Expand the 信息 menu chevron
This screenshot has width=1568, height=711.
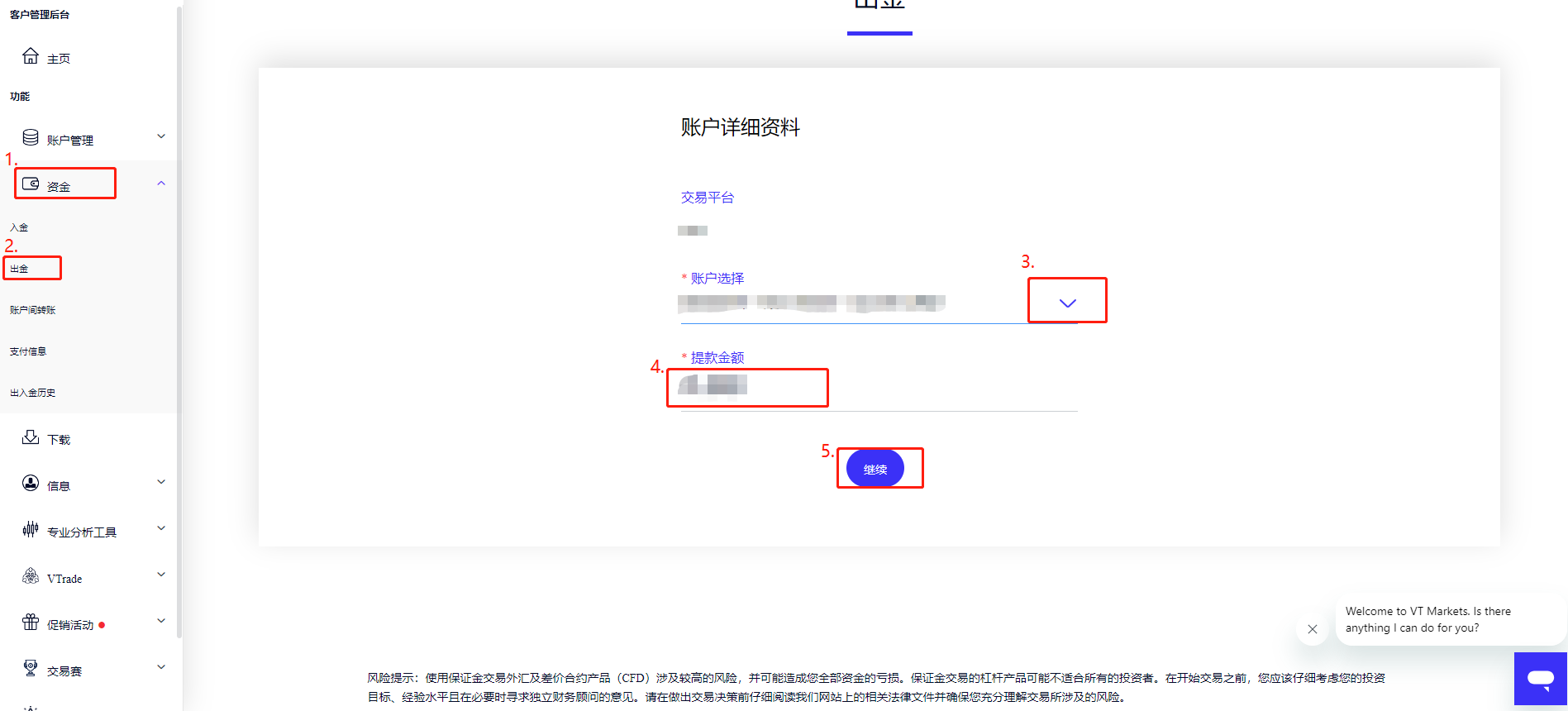coord(161,482)
